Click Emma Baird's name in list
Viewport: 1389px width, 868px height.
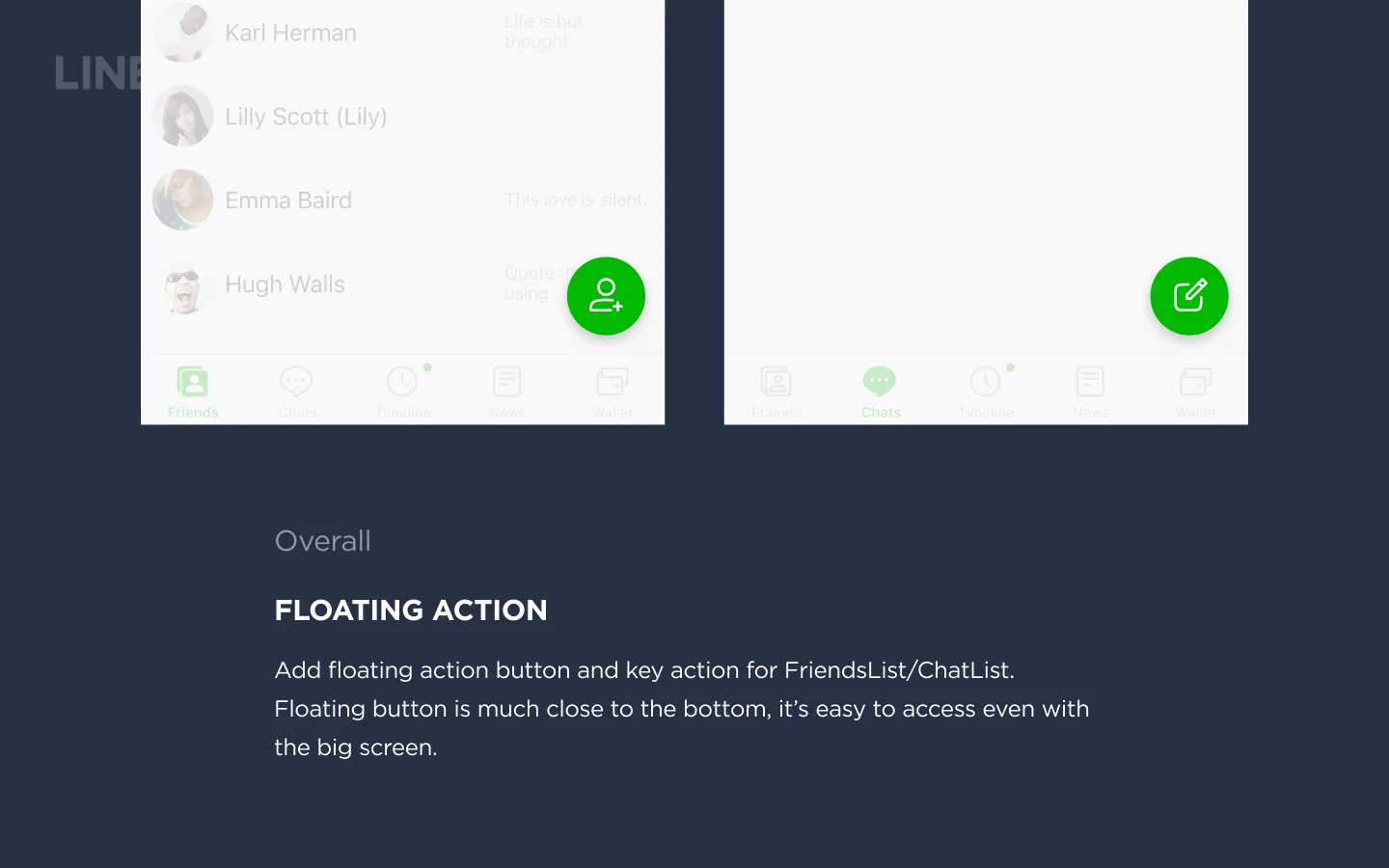tap(288, 201)
